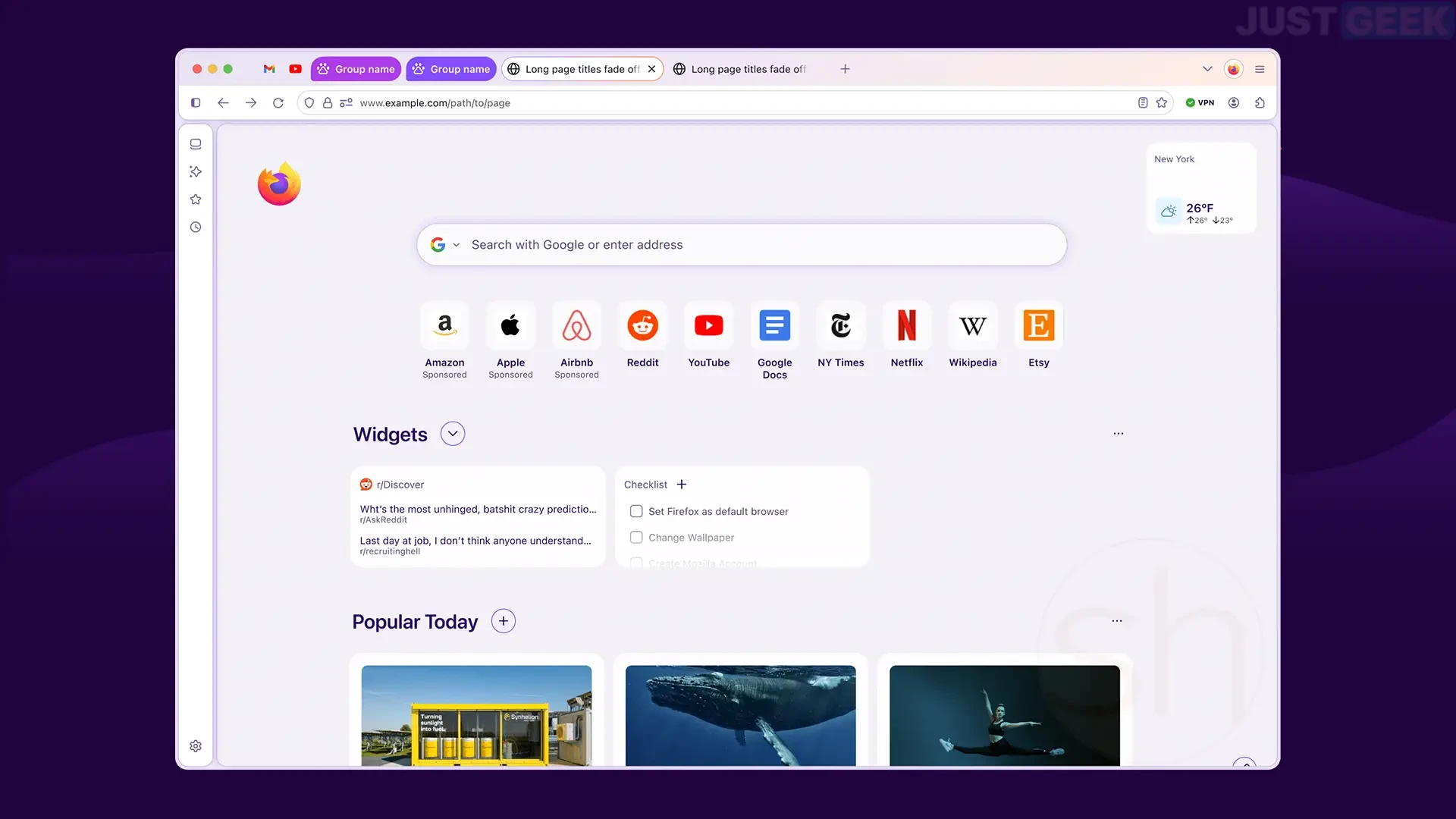
Task: Click the plus button beside Popular Today
Action: (504, 621)
